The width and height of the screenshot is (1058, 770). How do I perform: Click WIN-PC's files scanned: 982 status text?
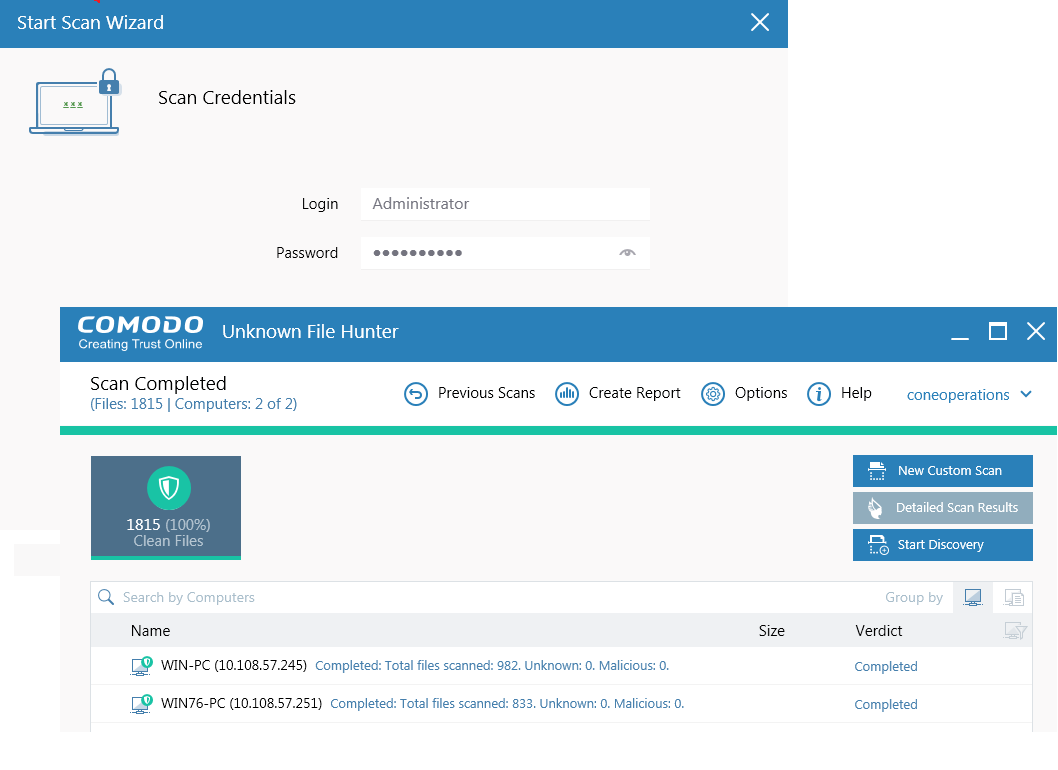point(492,666)
